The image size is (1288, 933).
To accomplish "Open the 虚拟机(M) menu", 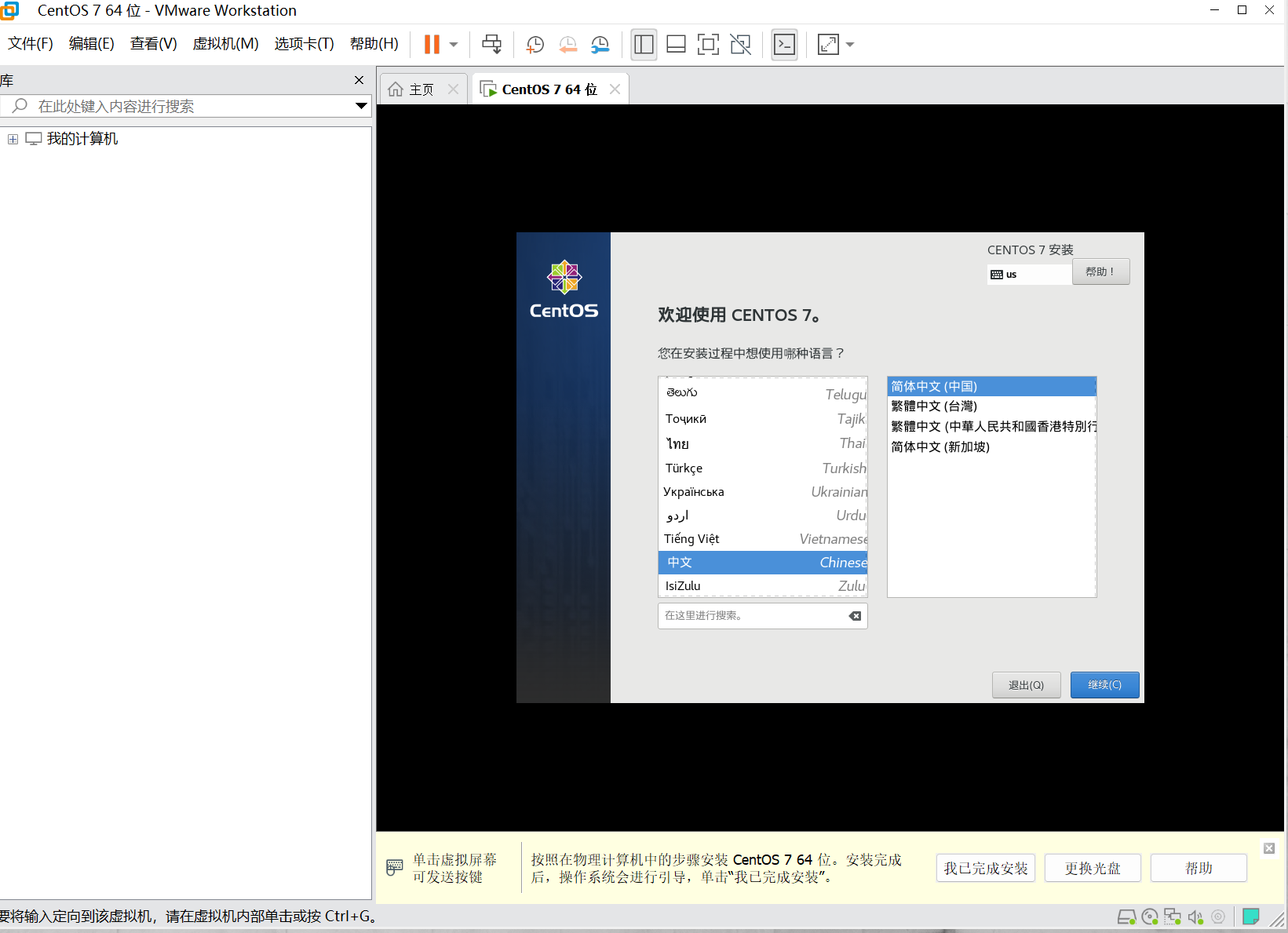I will click(225, 43).
